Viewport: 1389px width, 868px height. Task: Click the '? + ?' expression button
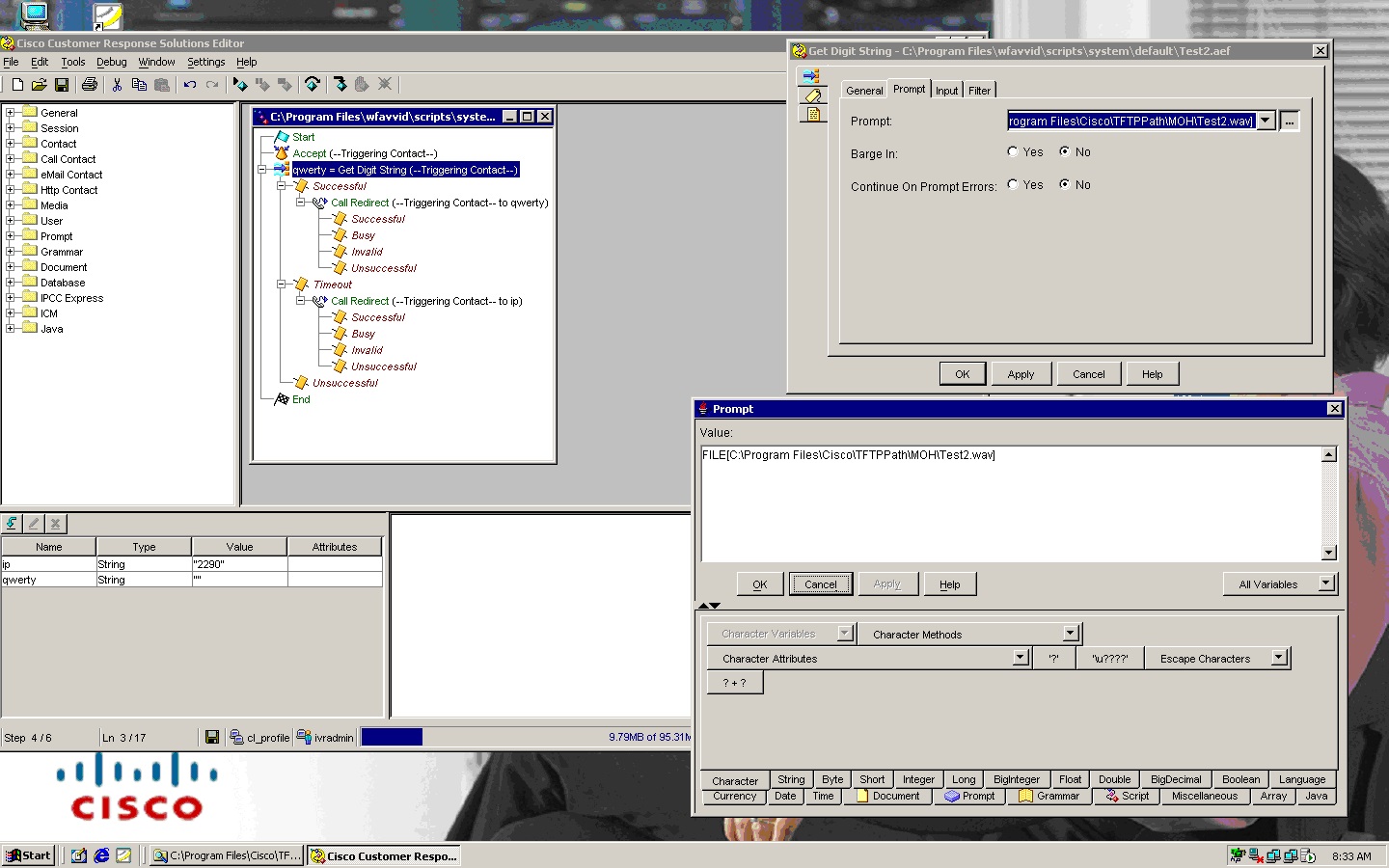(x=735, y=682)
